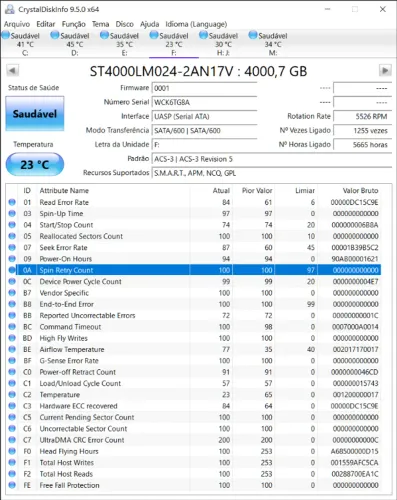The width and height of the screenshot is (397, 500).
Task: Open the Disco menu
Action: pyautogui.click(x=124, y=24)
